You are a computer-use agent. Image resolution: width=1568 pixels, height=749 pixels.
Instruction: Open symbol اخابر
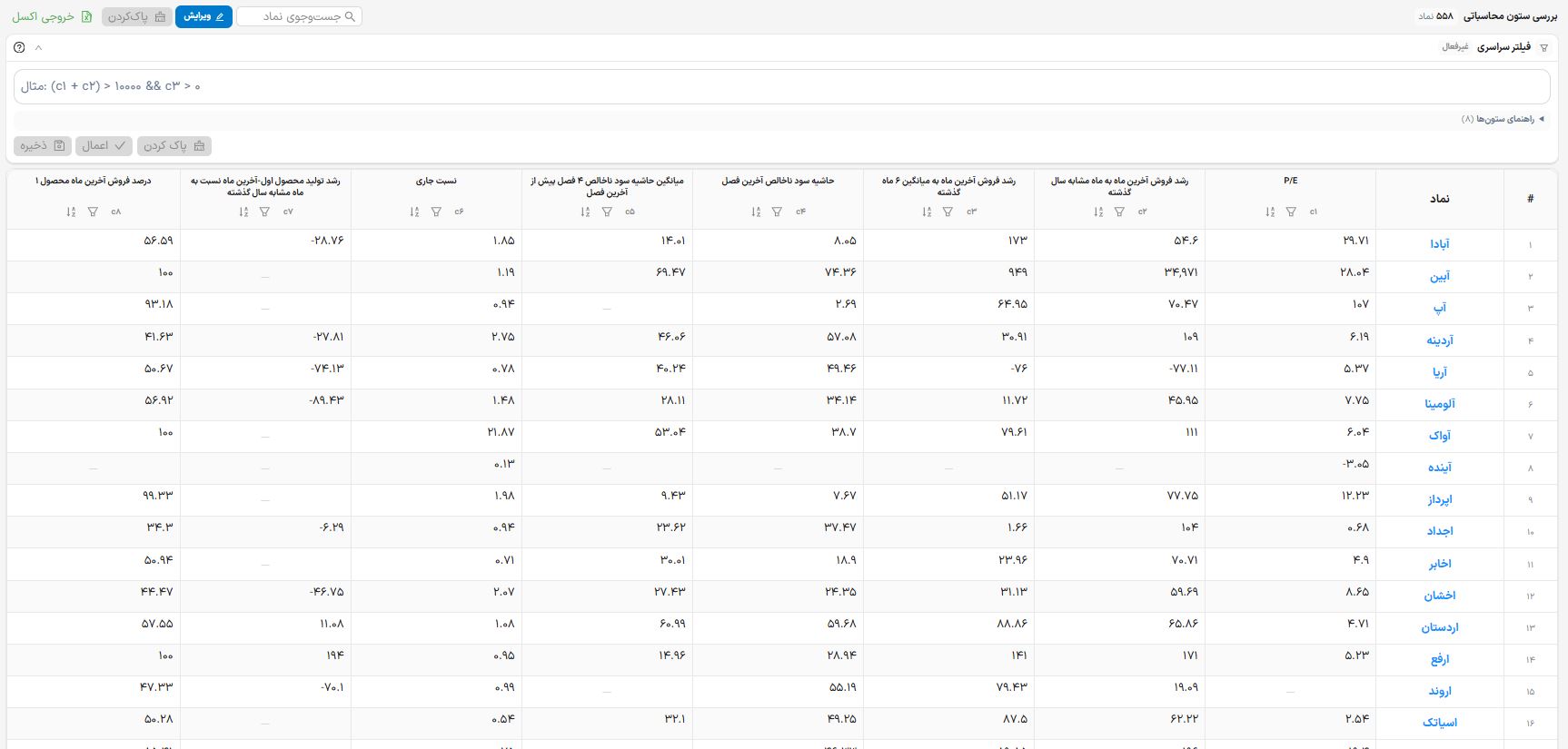point(1440,564)
